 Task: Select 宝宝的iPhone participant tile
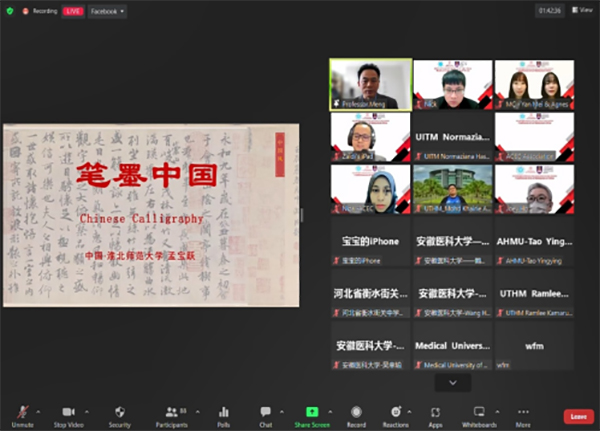pos(370,241)
